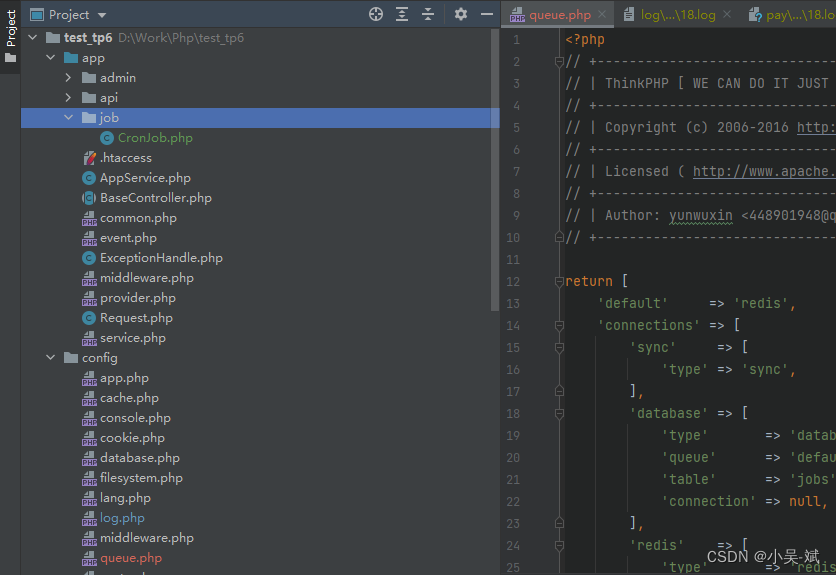The width and height of the screenshot is (836, 575).
Task: Open filesystem.php
Action: (x=141, y=478)
